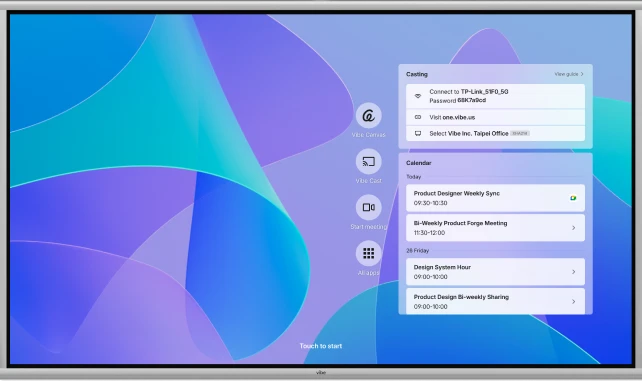
Task: Click Select Vibe Inc. Taipei Office row
Action: click(495, 133)
